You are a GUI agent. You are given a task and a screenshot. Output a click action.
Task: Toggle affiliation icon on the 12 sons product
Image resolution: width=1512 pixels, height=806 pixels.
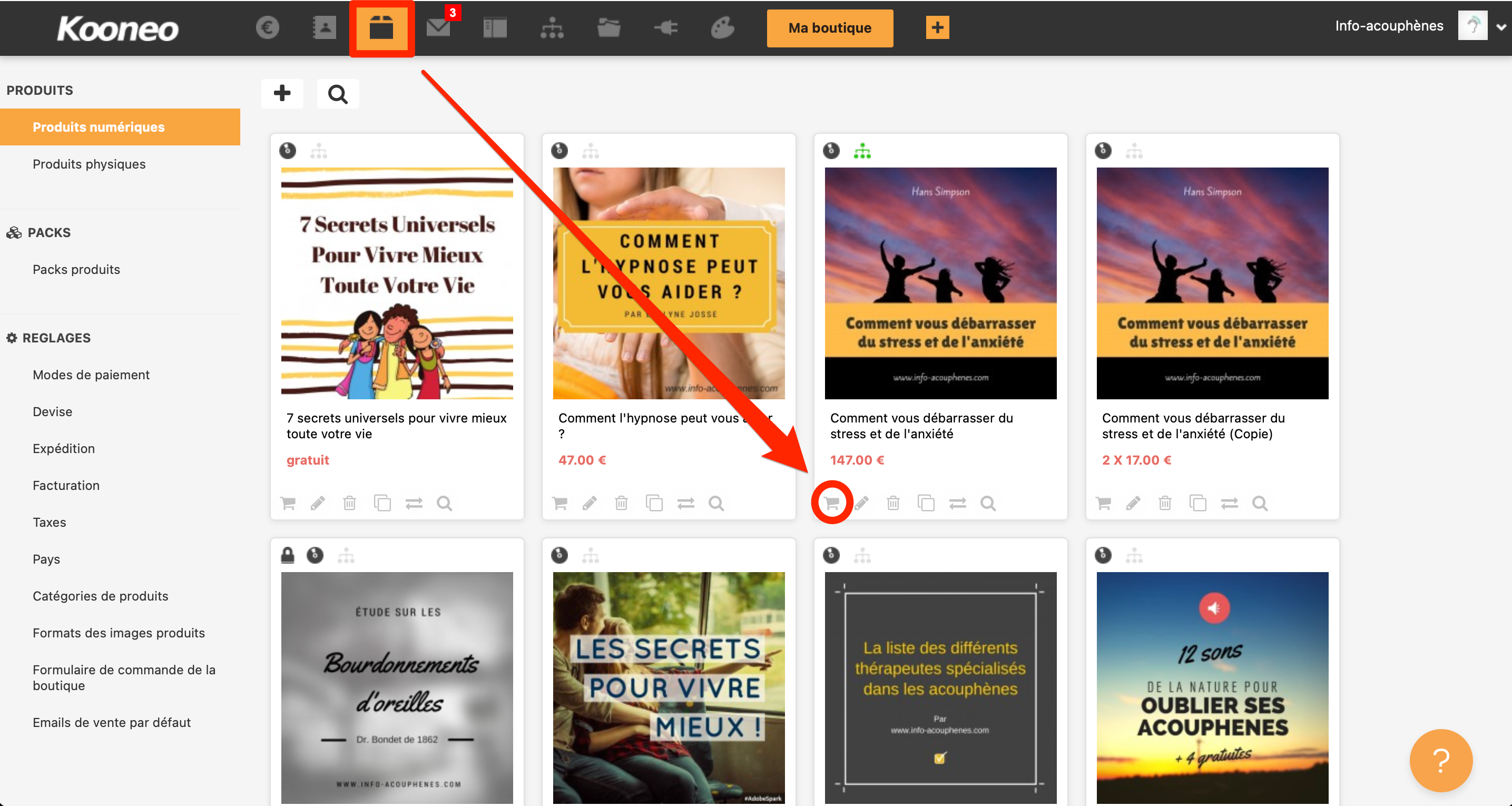[x=1133, y=555]
